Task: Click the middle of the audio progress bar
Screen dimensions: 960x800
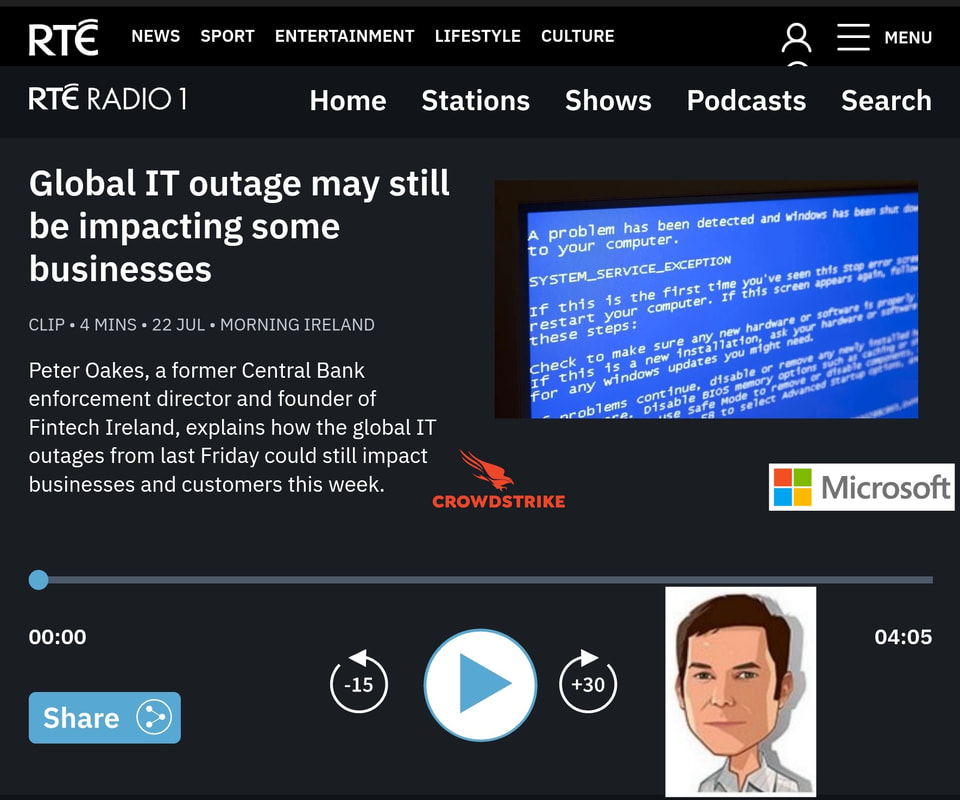Action: [481, 580]
